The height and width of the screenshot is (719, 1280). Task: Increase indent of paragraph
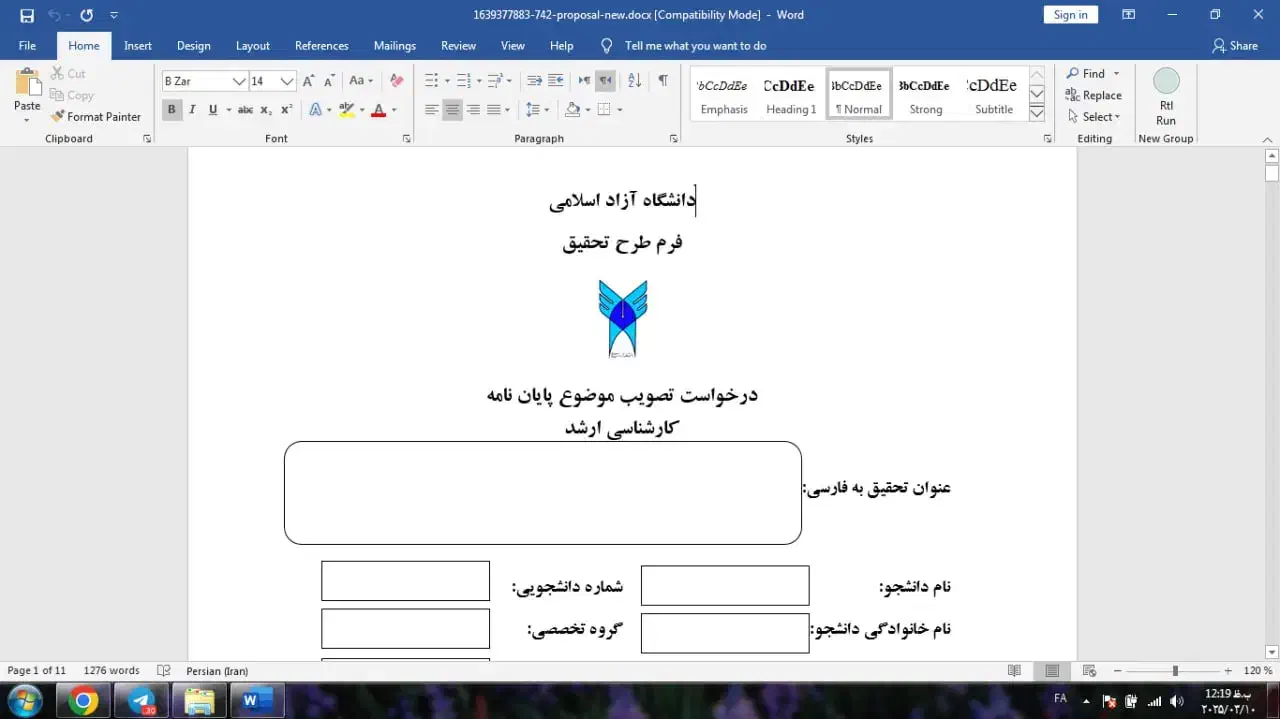coord(555,81)
